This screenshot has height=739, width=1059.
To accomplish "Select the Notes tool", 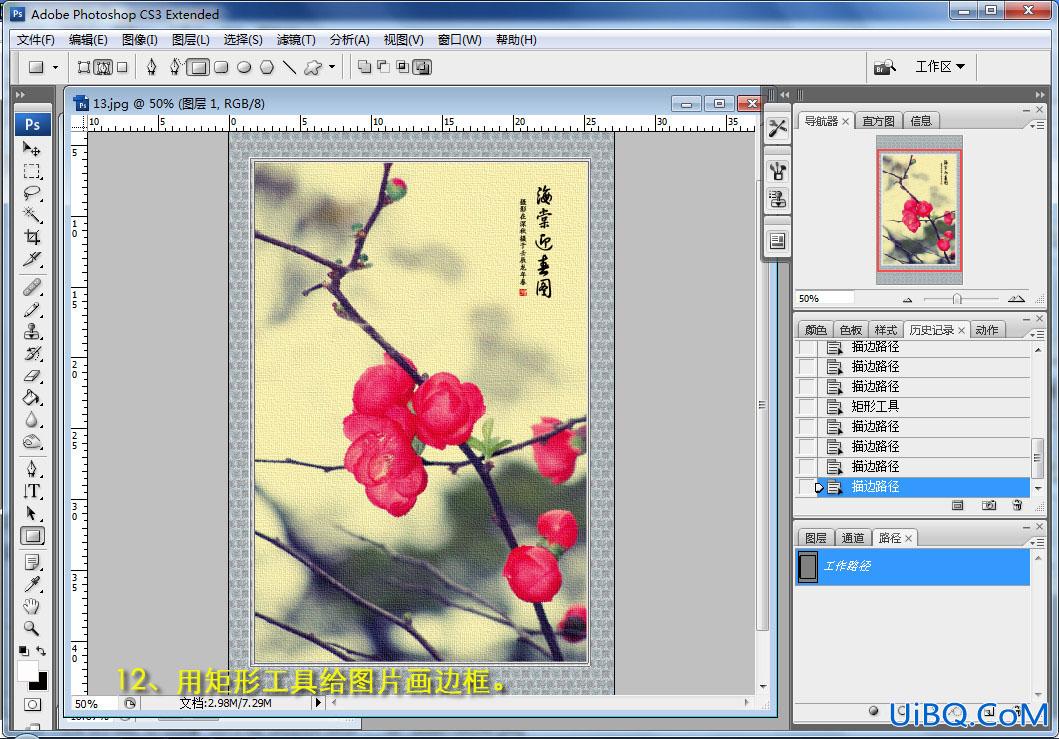I will point(32,562).
